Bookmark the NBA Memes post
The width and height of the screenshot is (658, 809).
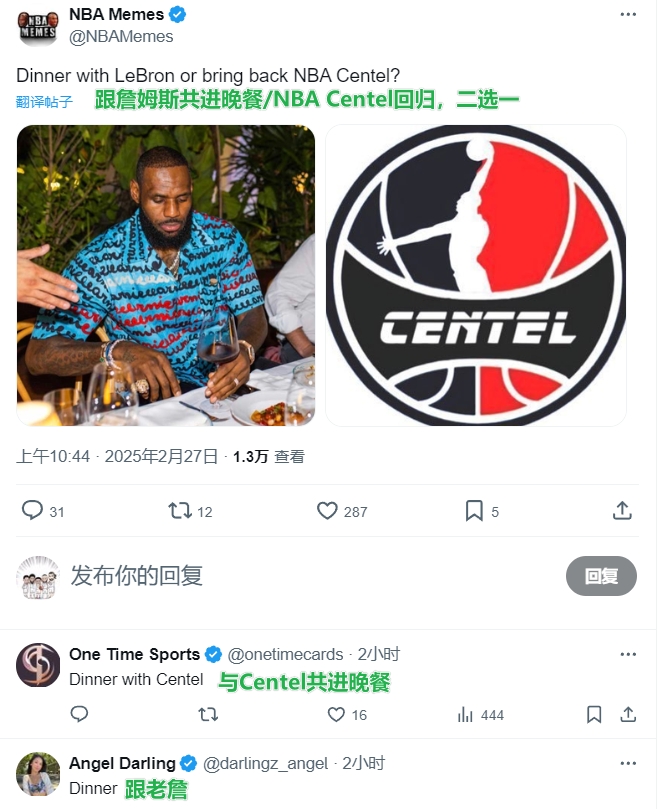(474, 511)
